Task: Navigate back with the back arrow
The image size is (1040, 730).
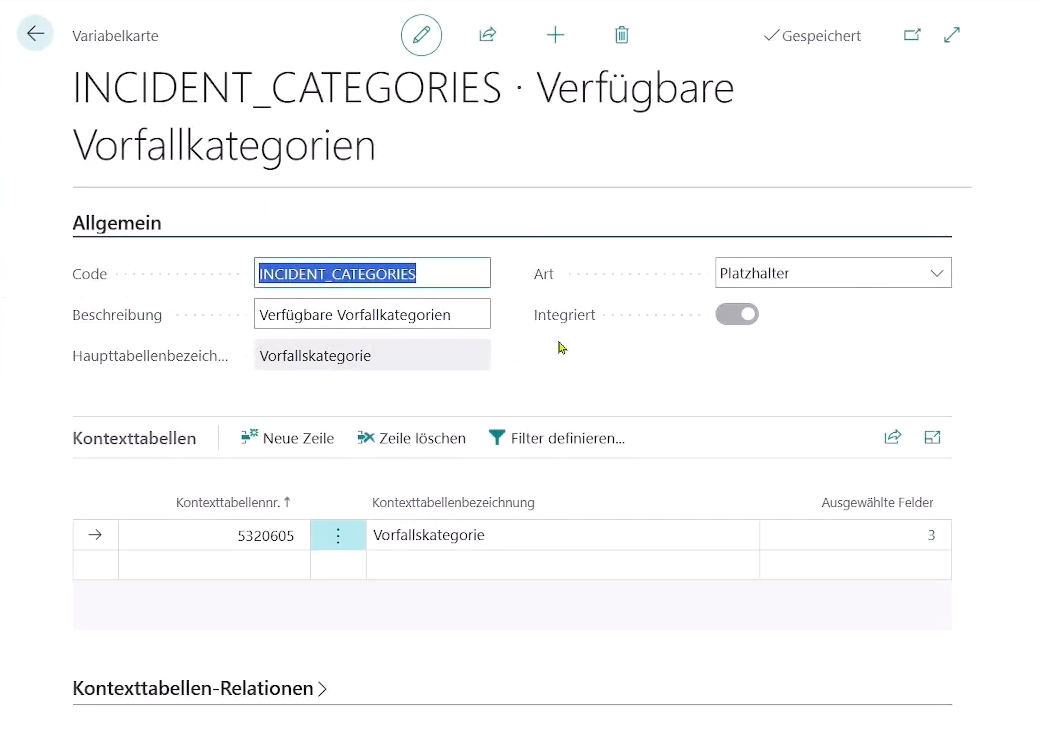Action: click(x=35, y=32)
